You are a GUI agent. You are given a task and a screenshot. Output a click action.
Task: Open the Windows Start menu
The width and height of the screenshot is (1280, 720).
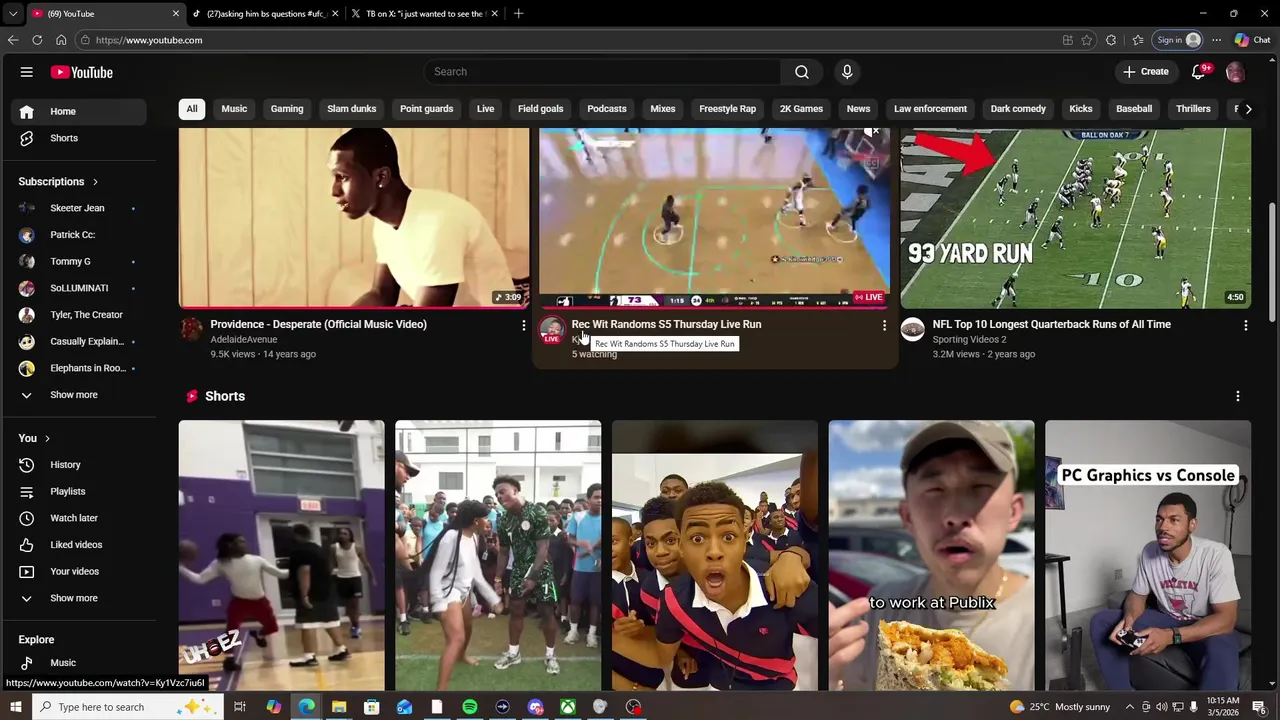click(x=15, y=707)
